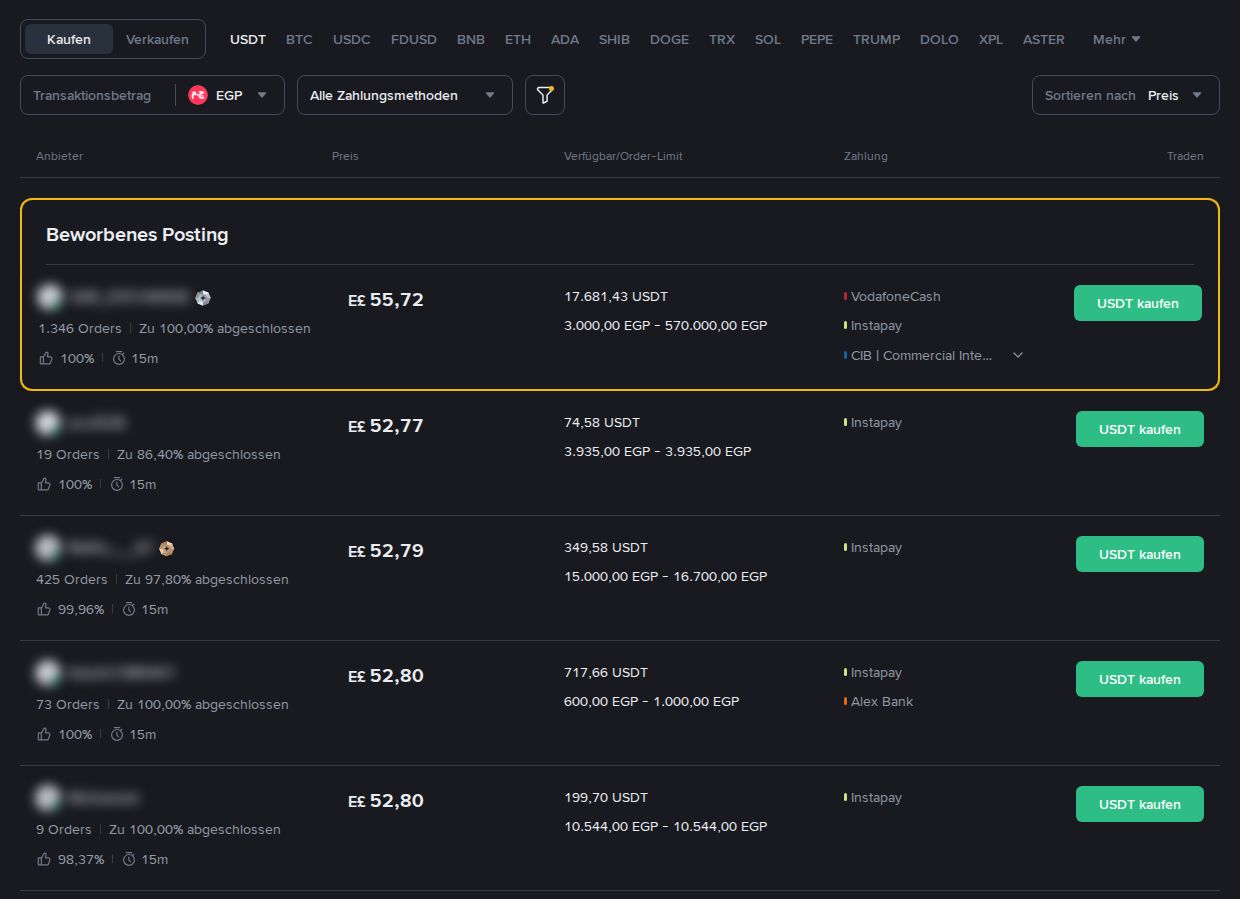Image resolution: width=1240 pixels, height=899 pixels.
Task: Click the thumbs-up icon next to 98,37%
Action: pos(44,859)
